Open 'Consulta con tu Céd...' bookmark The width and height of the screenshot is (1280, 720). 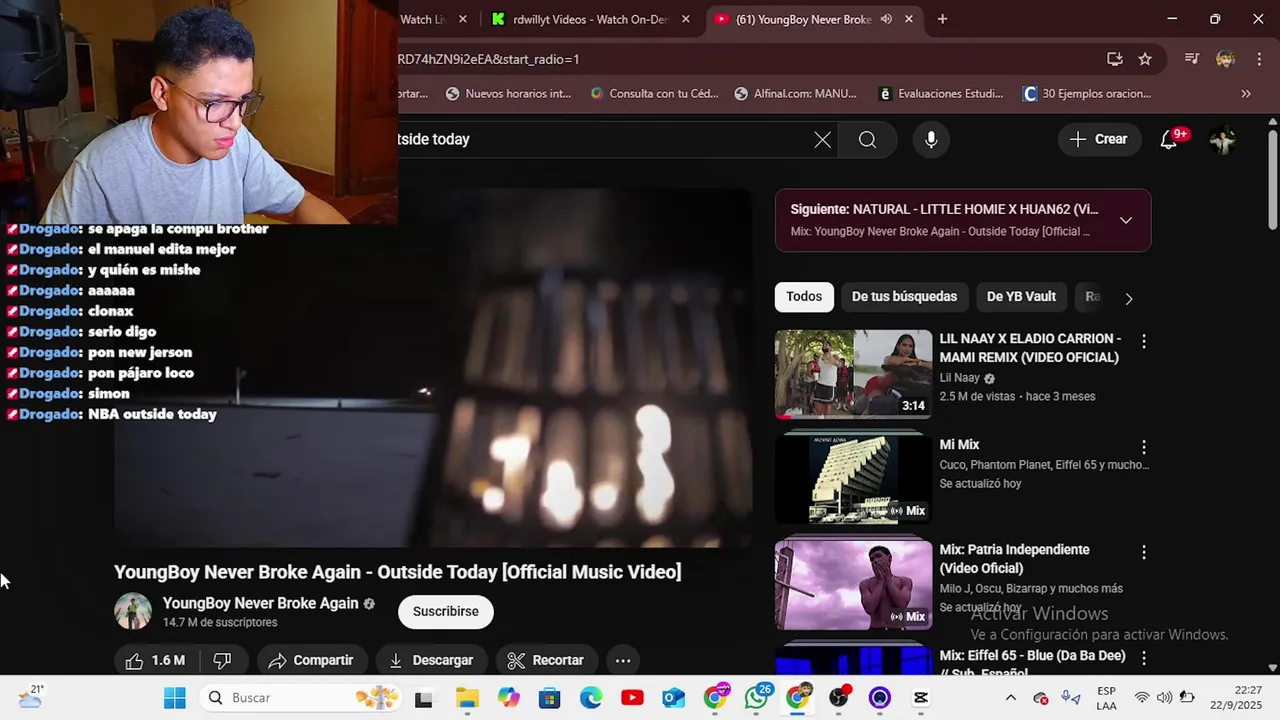654,94
